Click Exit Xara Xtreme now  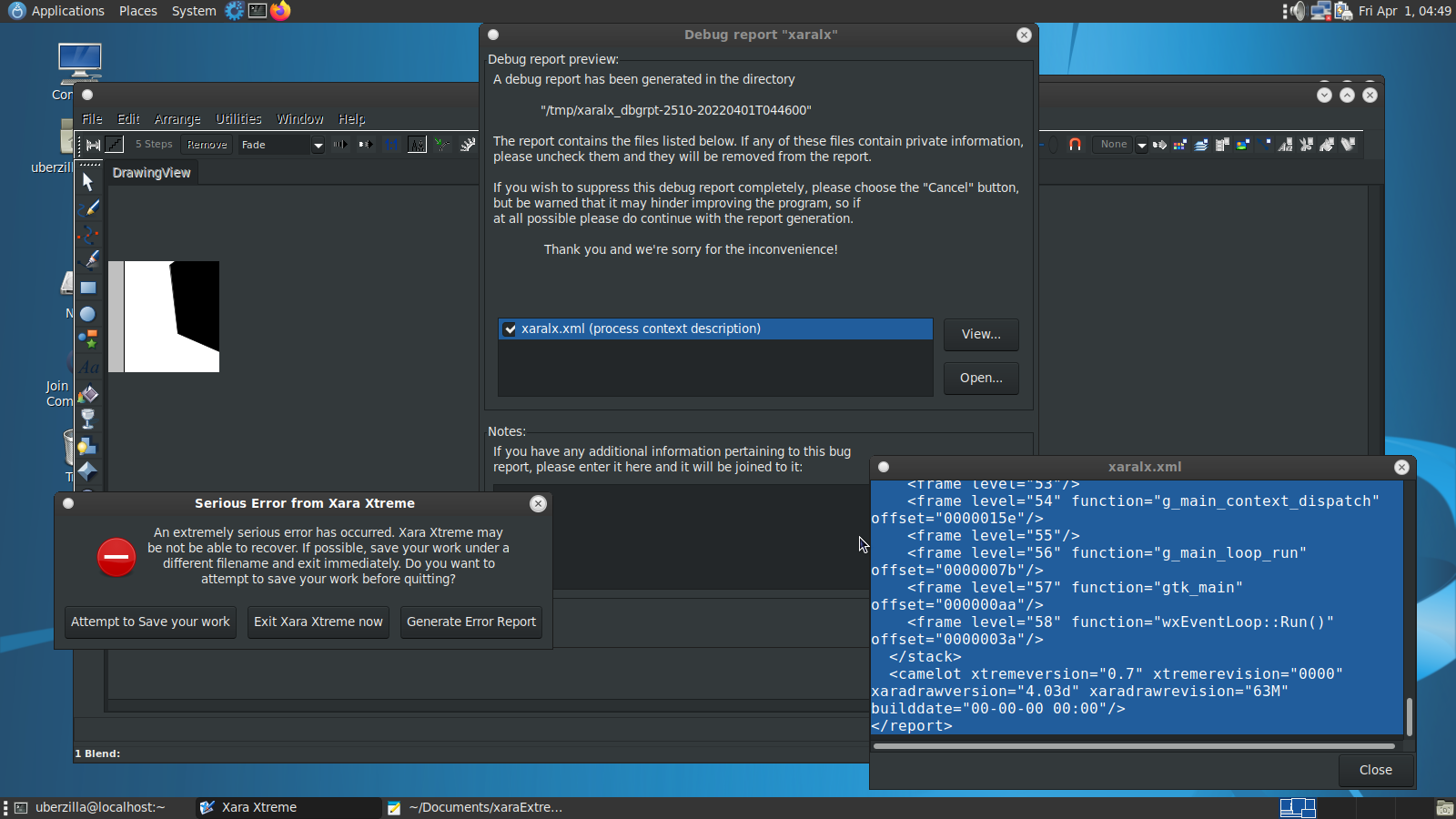(318, 622)
